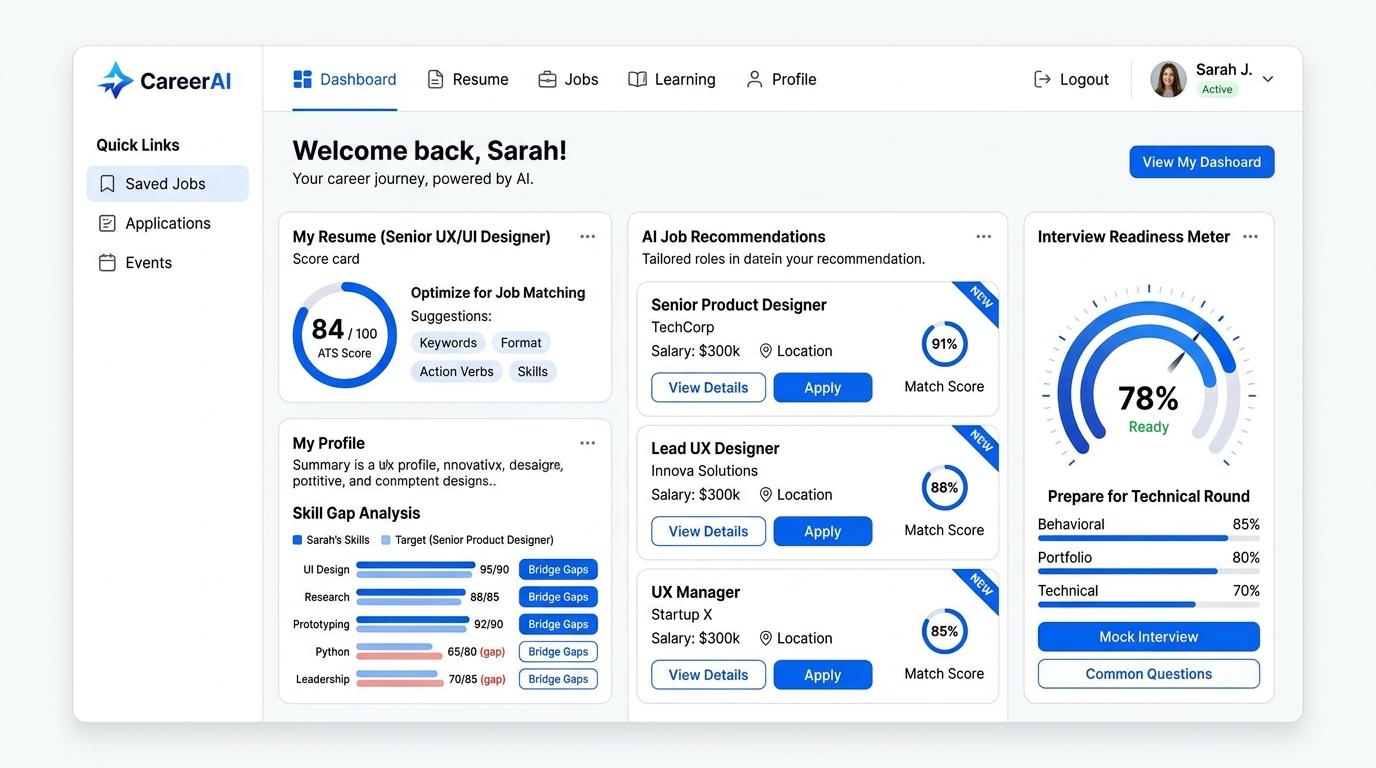Apply to Lead UX Designer role
The width and height of the screenshot is (1376, 768).
[x=823, y=532]
